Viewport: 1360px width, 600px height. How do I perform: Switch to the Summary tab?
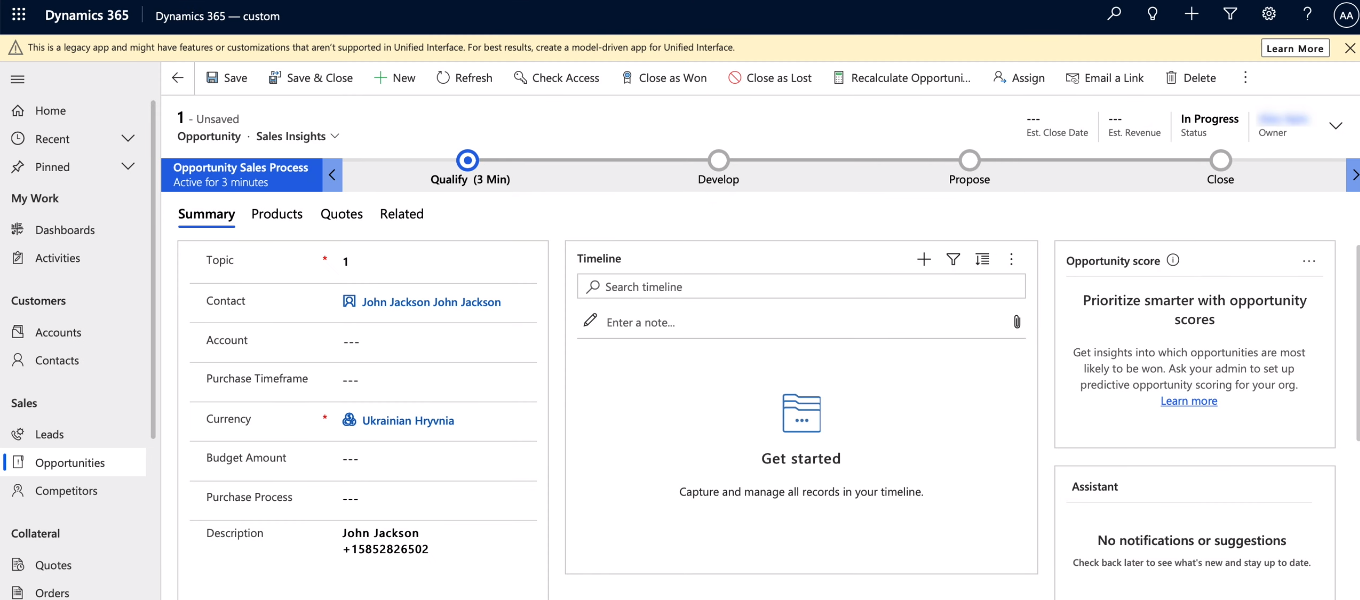click(206, 214)
